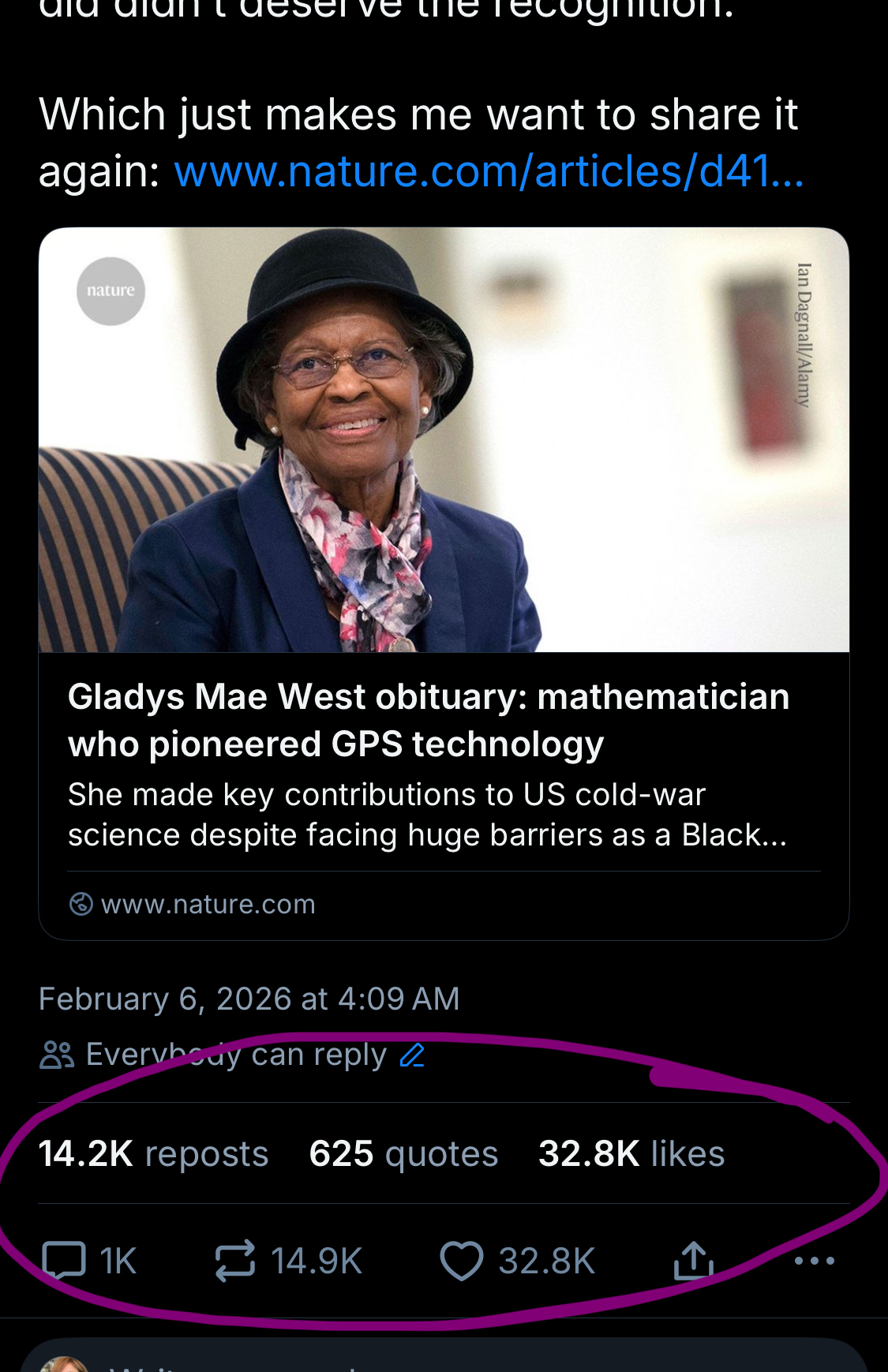
Task: Click the www.nature.com domain label
Action: (x=208, y=904)
